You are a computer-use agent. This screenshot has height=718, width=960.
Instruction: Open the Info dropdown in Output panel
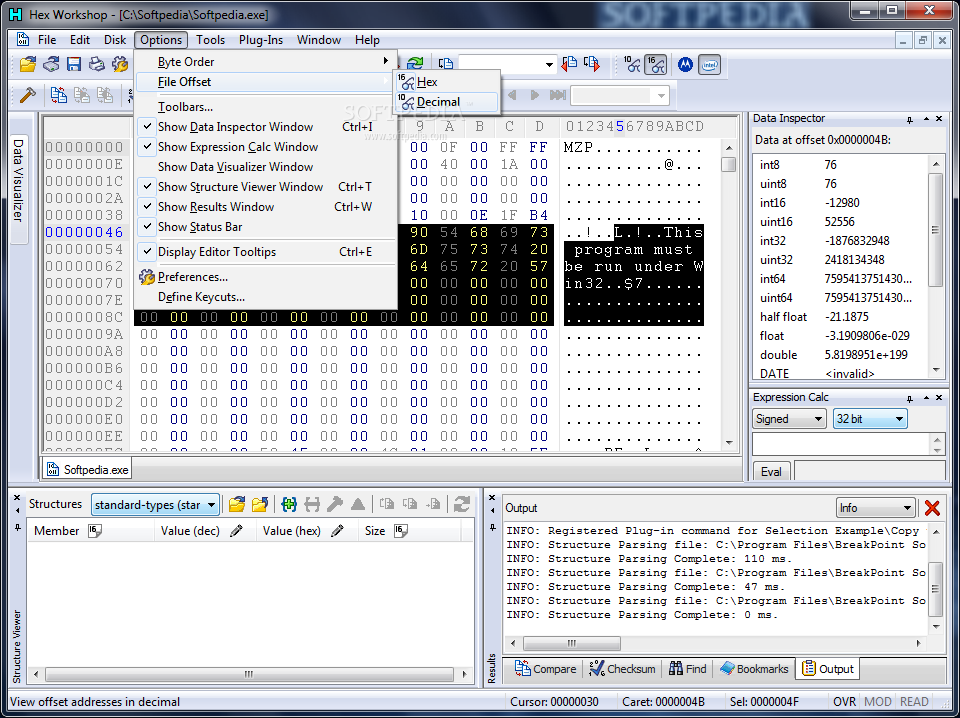click(875, 508)
